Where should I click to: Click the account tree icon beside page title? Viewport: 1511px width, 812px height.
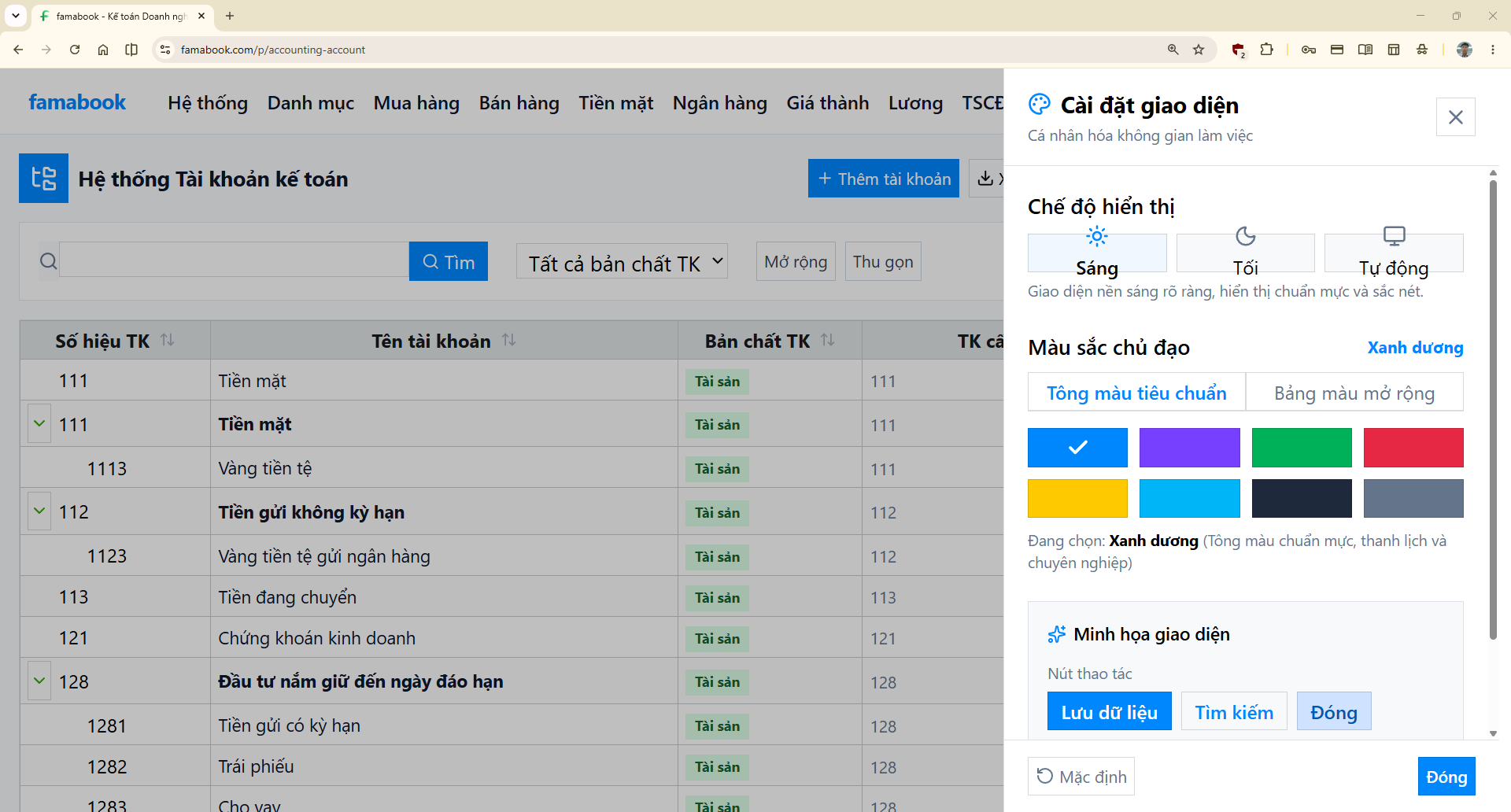[43, 179]
